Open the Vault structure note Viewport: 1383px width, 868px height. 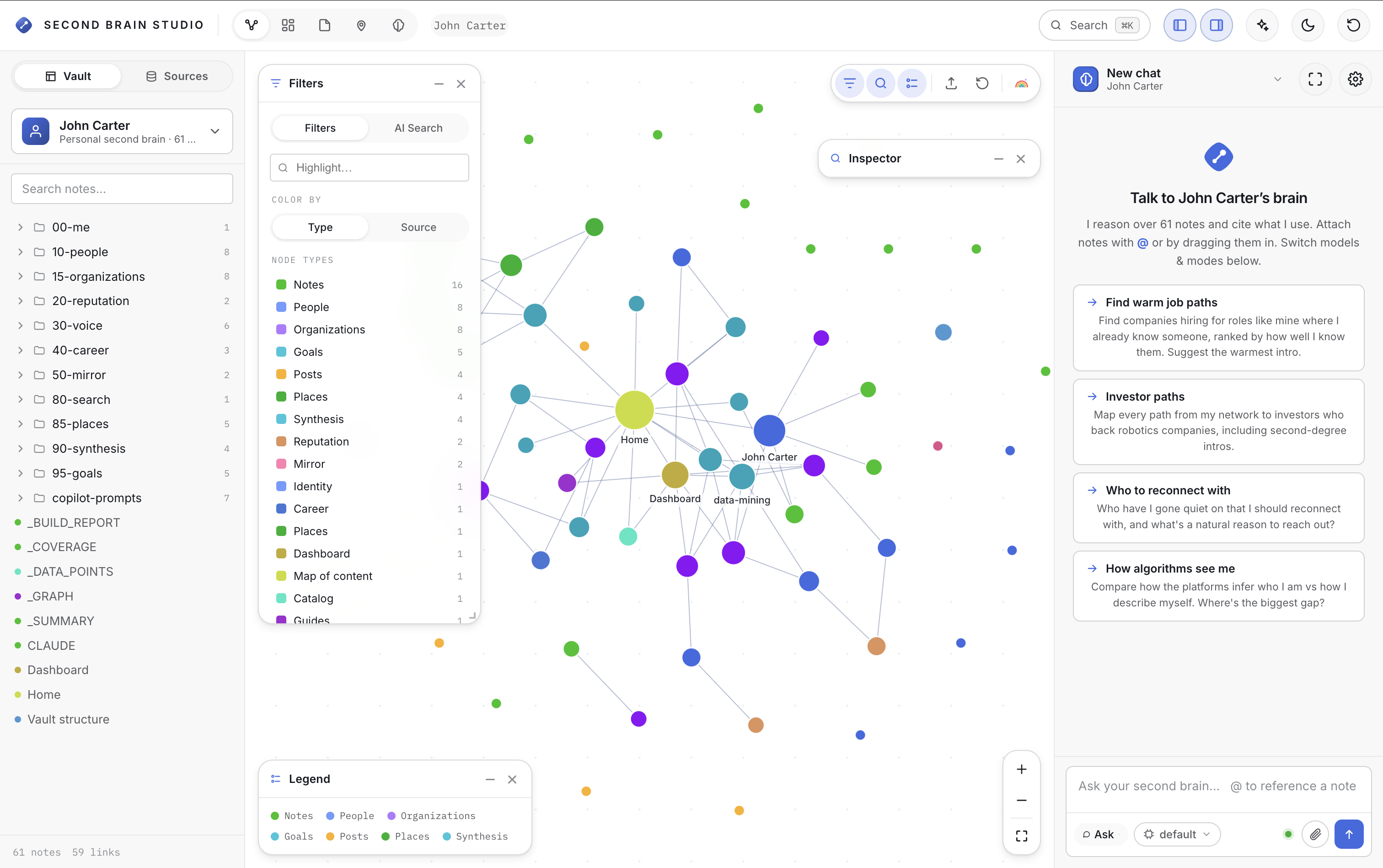pos(68,720)
